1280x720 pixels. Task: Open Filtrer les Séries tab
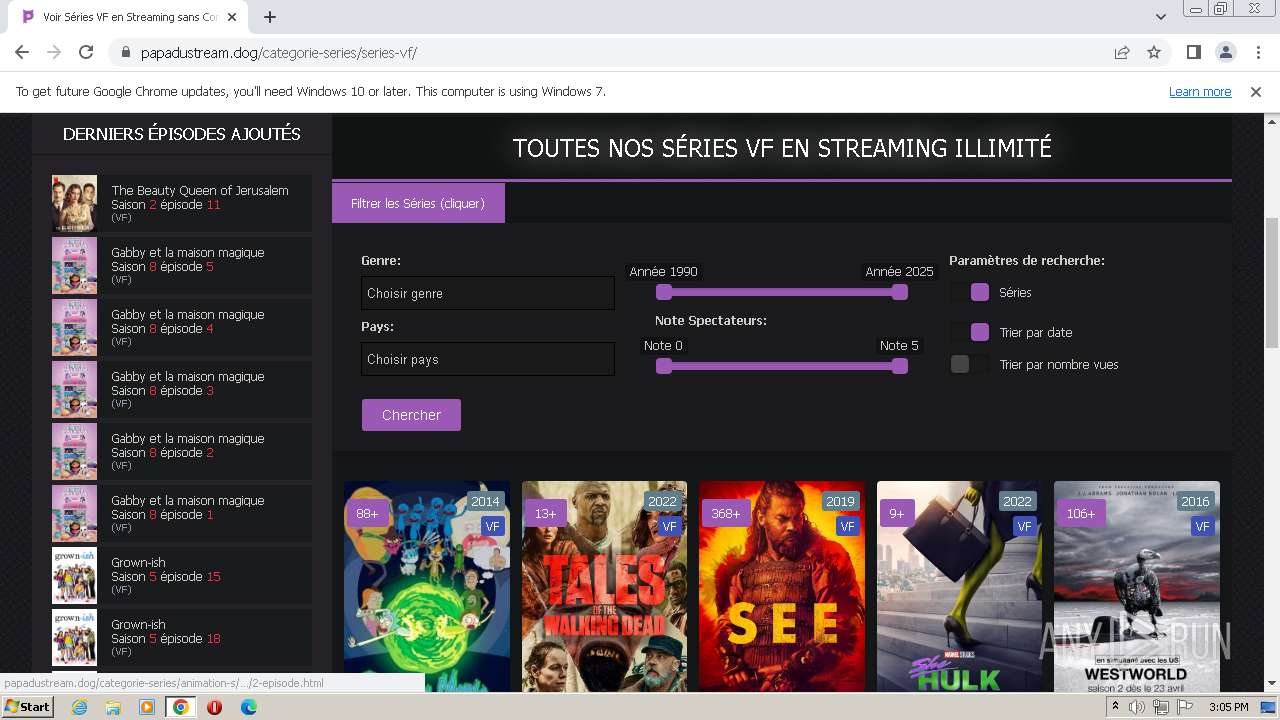[x=418, y=203]
